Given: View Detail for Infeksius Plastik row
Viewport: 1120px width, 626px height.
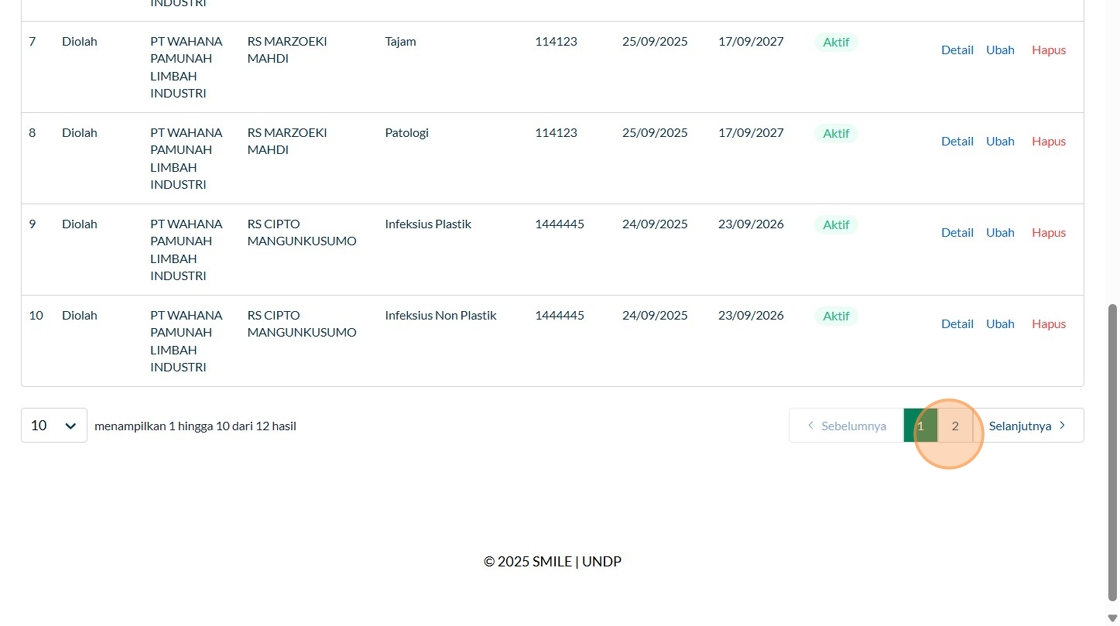Looking at the screenshot, I should [957, 232].
